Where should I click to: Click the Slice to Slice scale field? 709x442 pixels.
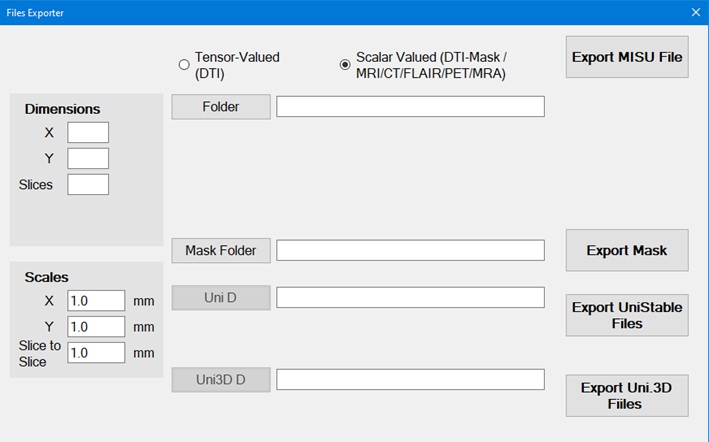[x=96, y=353]
